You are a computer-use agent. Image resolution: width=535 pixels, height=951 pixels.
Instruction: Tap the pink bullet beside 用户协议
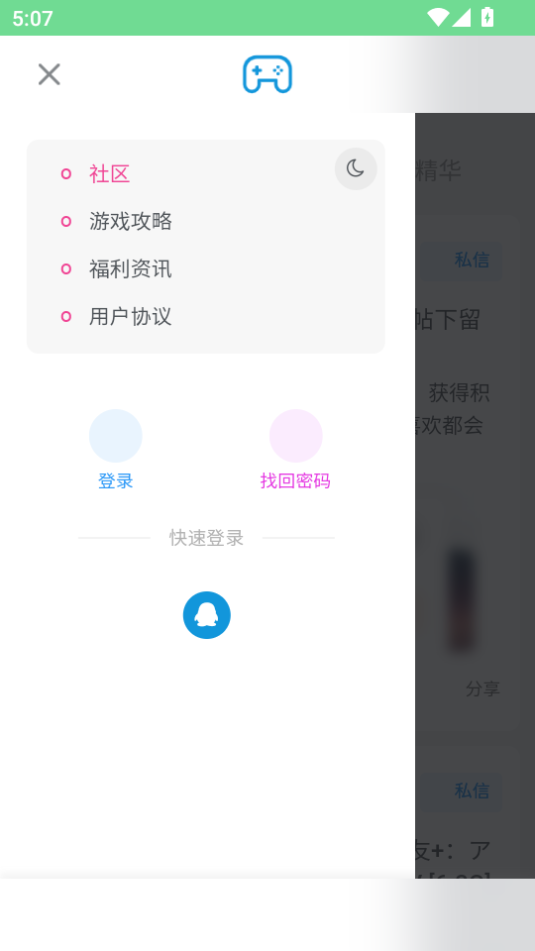(x=66, y=316)
